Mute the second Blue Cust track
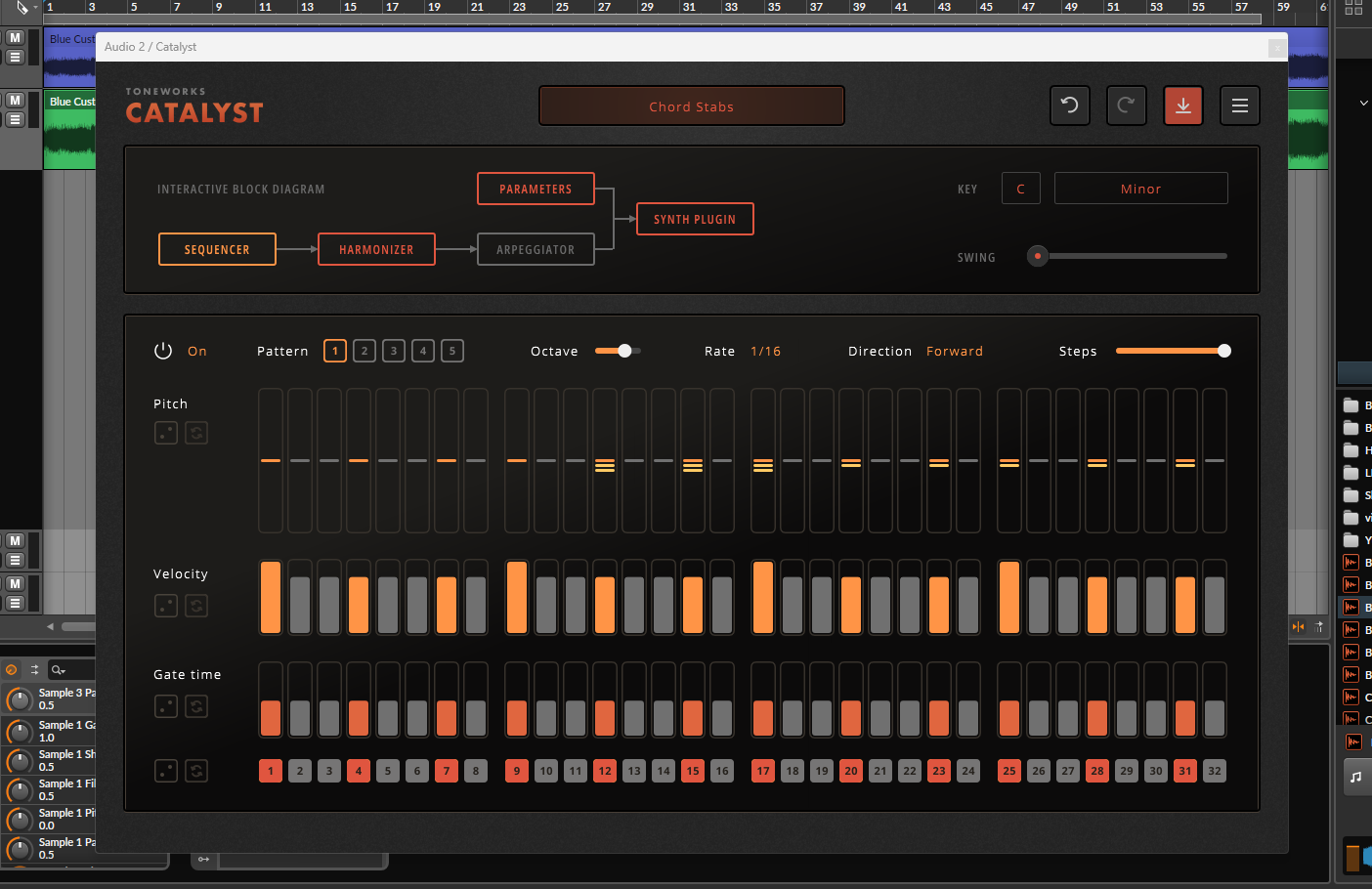 click(x=15, y=101)
